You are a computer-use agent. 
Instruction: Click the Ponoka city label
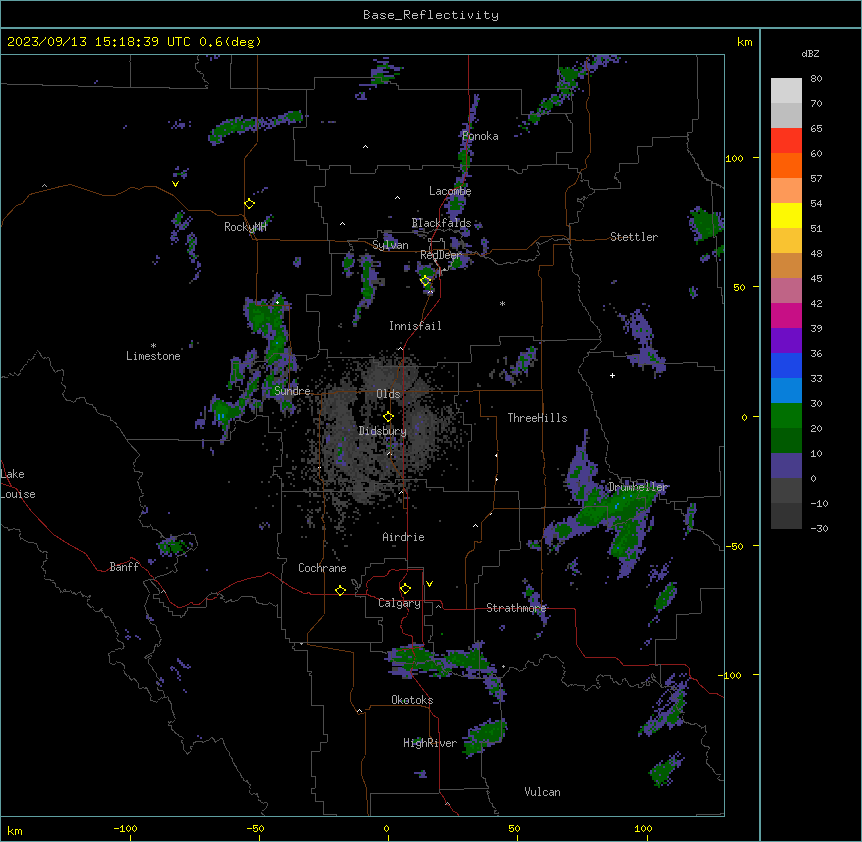pos(480,136)
